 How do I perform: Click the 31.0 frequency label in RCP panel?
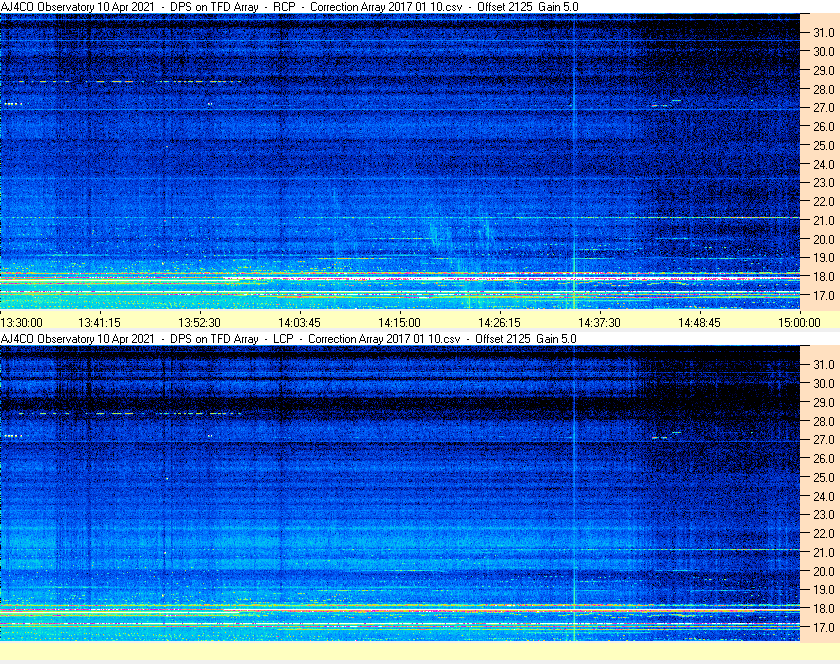click(824, 33)
